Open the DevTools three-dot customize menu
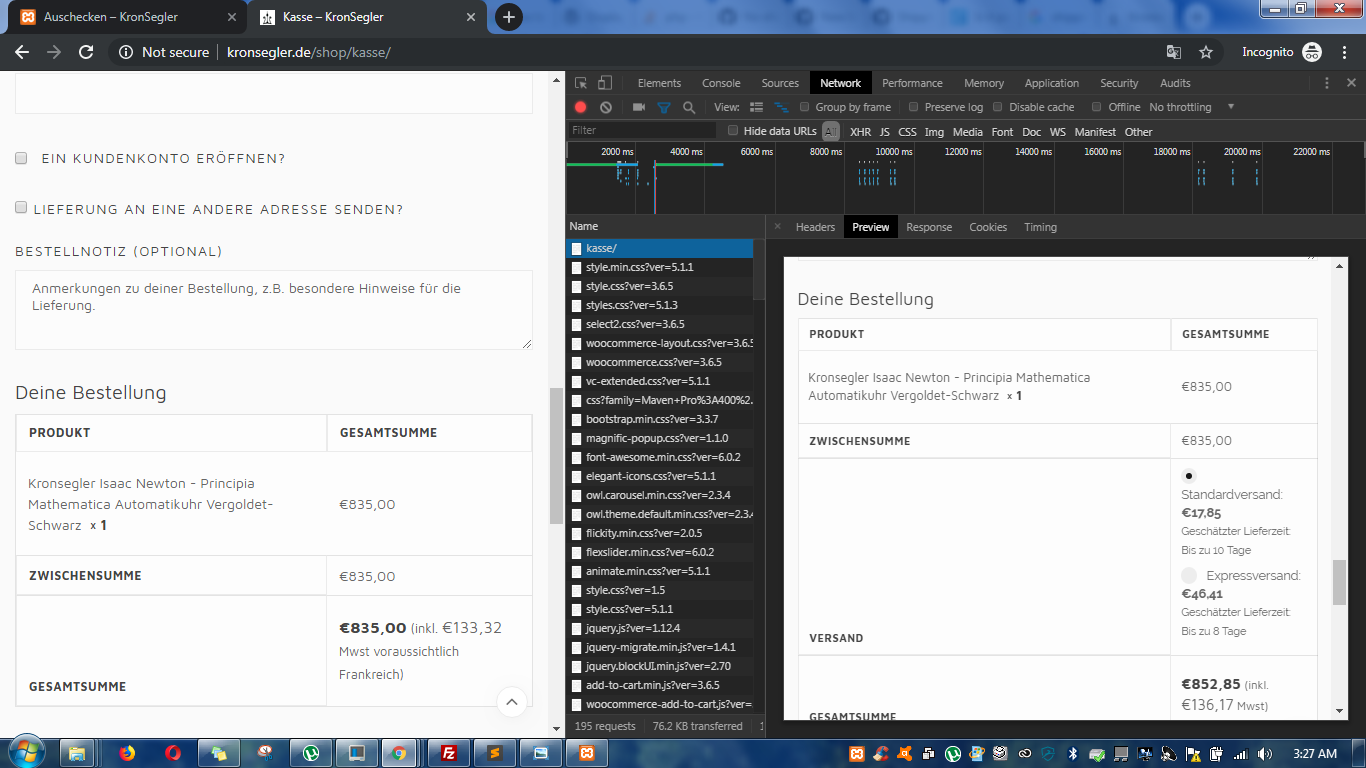Image resolution: width=1366 pixels, height=768 pixels. click(x=1326, y=83)
